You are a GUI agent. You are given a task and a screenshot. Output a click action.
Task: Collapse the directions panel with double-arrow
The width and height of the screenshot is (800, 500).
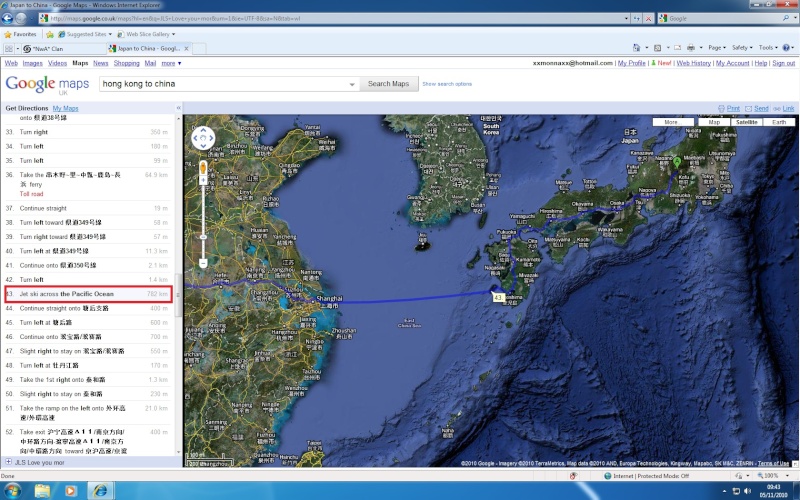click(x=178, y=108)
